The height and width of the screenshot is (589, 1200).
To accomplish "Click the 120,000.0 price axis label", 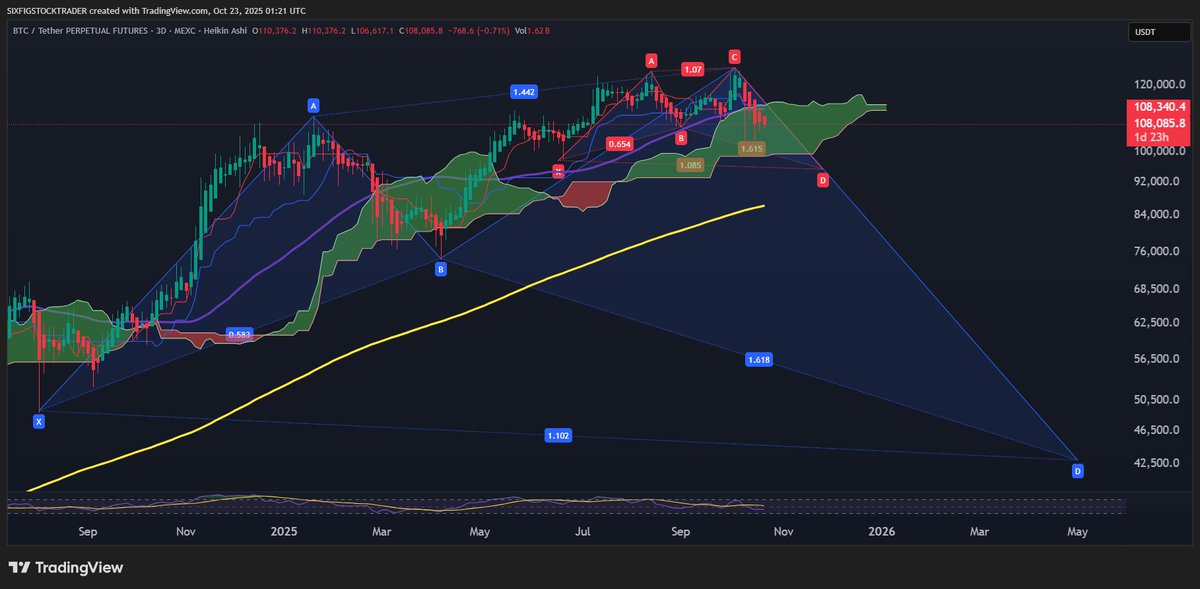I will pos(1160,85).
